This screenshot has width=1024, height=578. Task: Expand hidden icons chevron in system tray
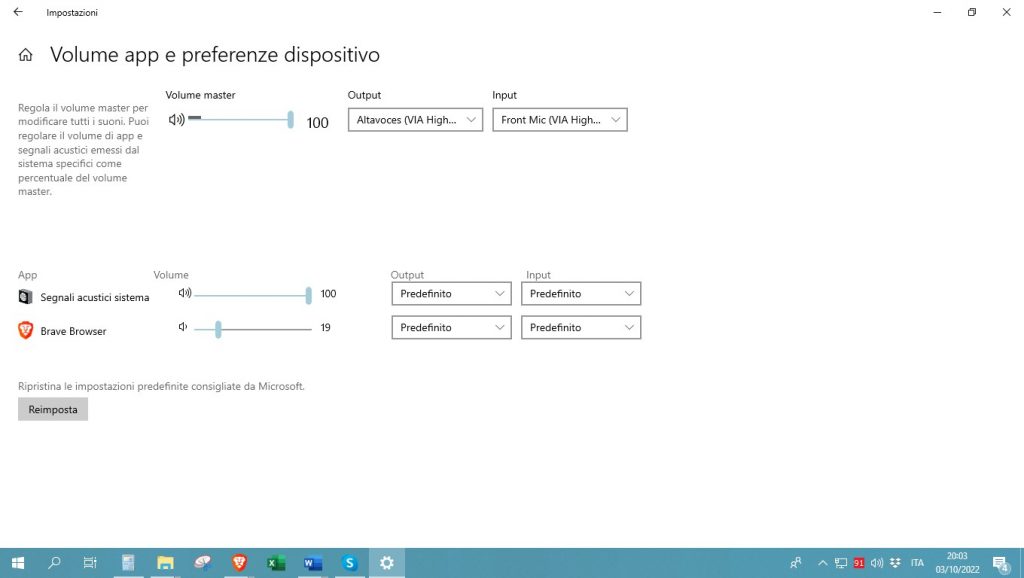coord(822,563)
